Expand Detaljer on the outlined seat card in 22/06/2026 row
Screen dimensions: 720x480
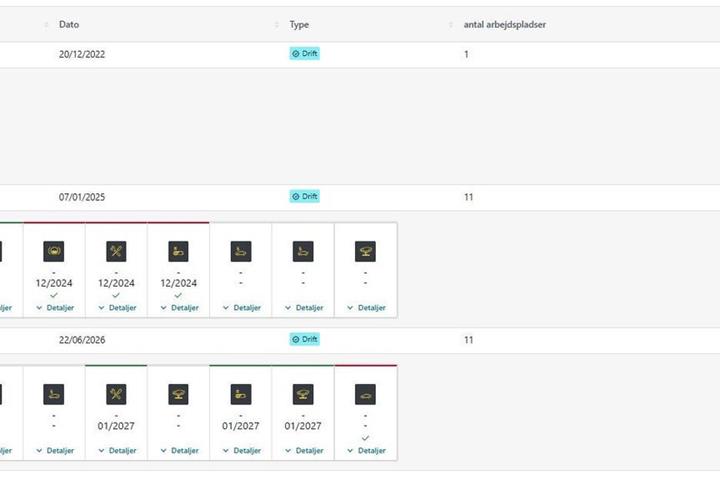pyautogui.click(x=55, y=451)
